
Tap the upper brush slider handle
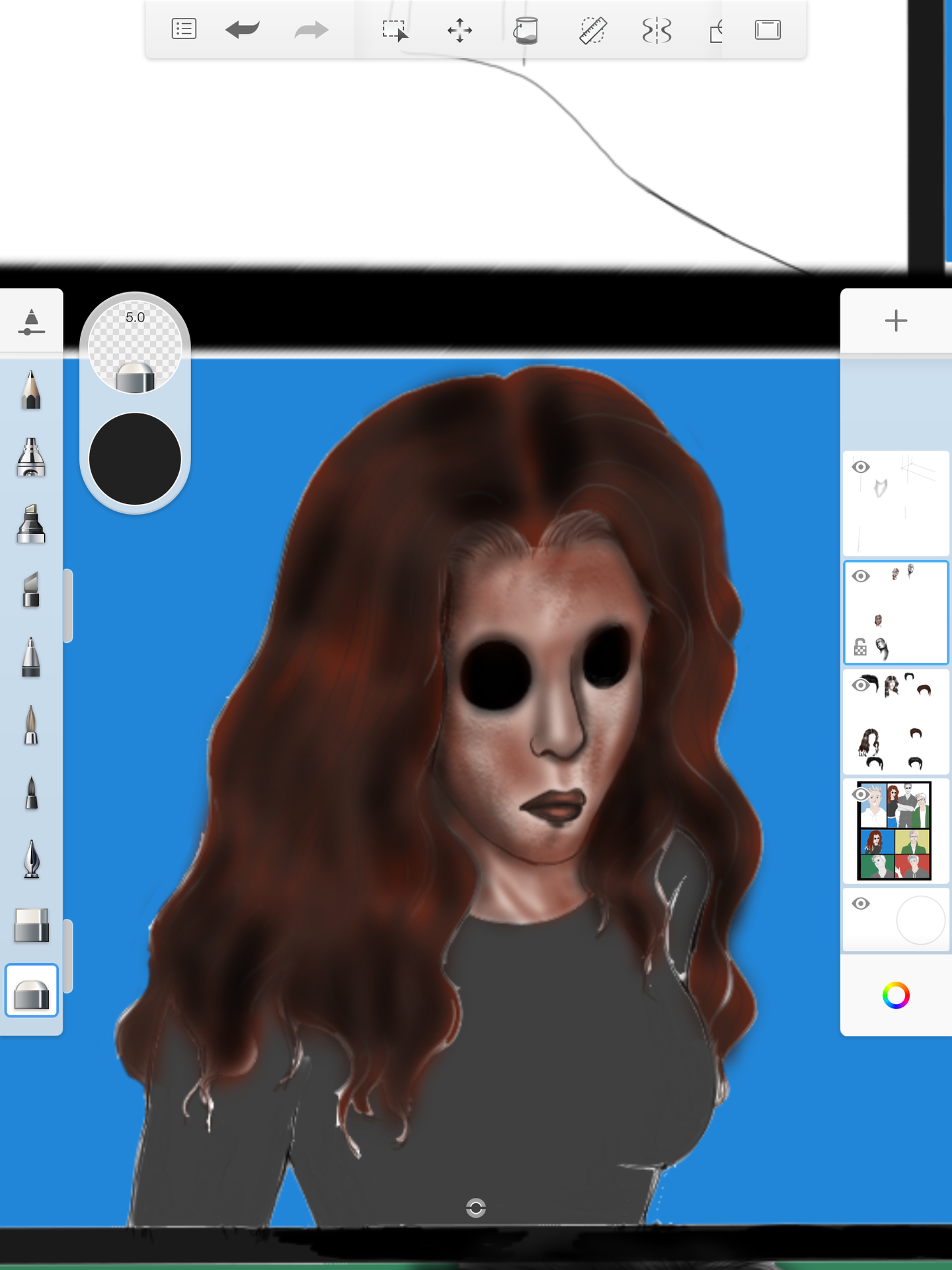coord(67,605)
